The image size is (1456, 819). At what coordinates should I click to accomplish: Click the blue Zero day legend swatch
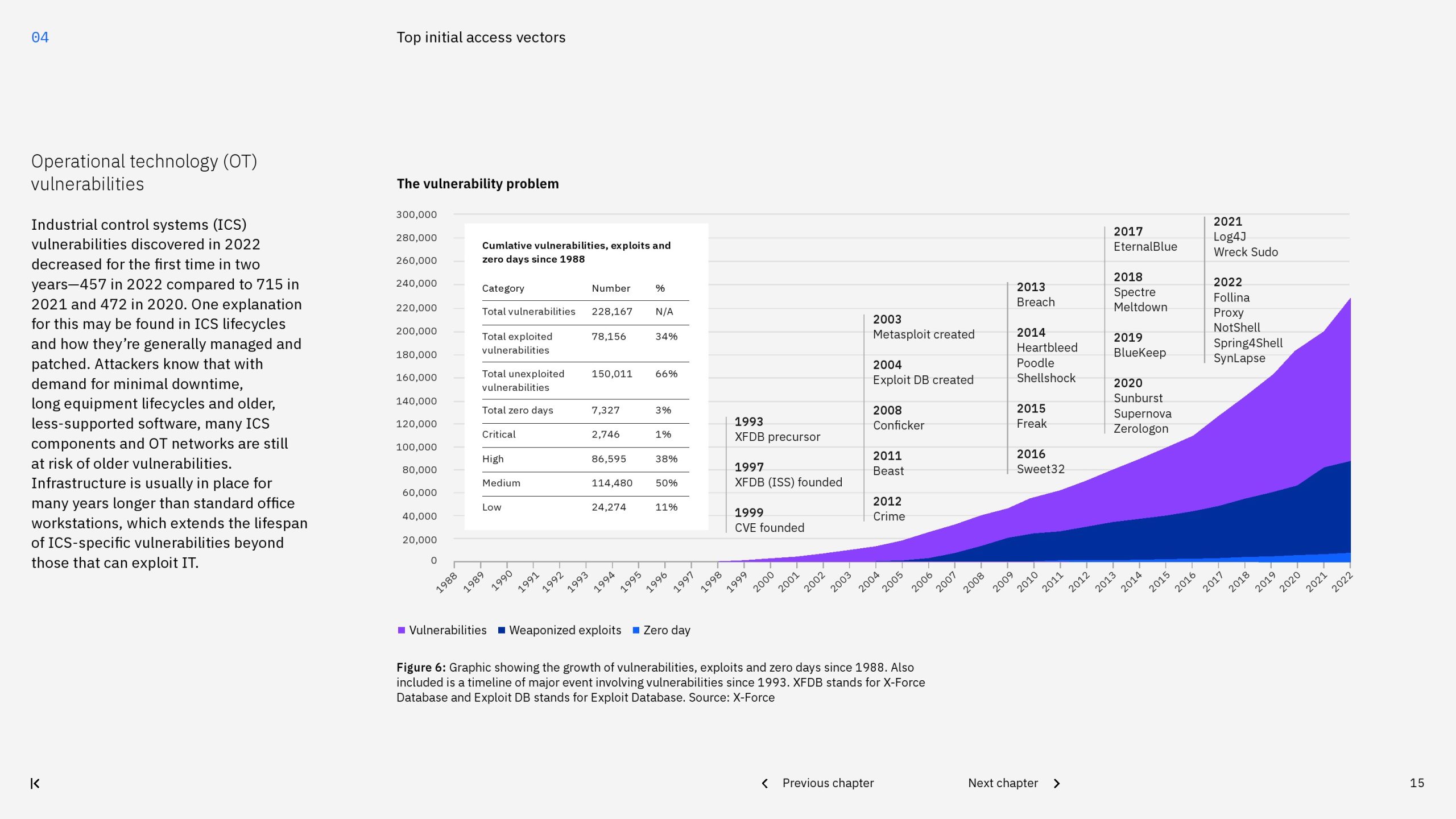tap(636, 630)
